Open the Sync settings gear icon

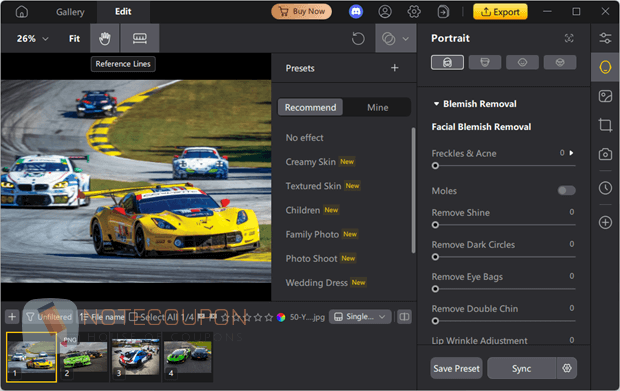point(567,368)
